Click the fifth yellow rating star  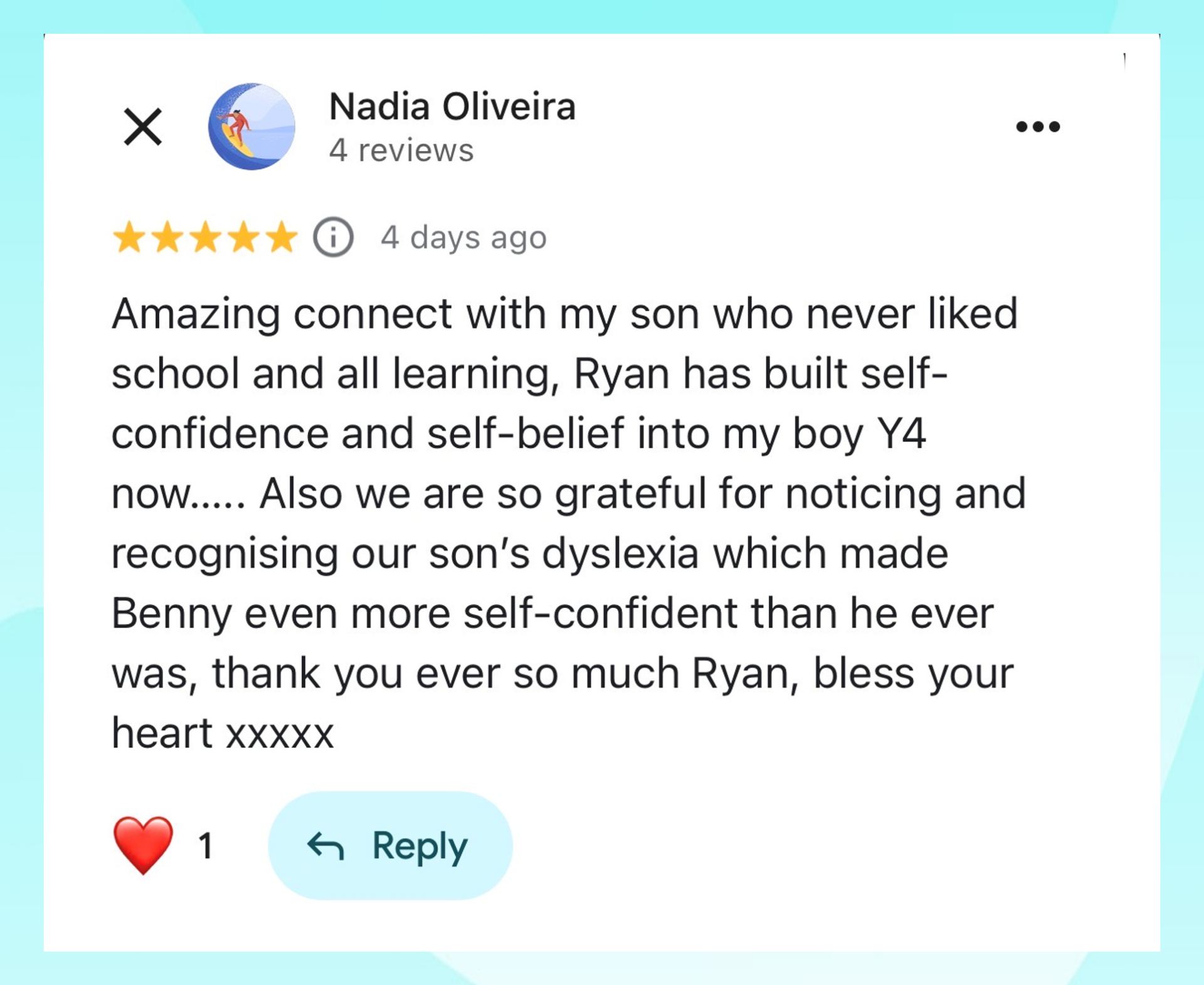(282, 238)
